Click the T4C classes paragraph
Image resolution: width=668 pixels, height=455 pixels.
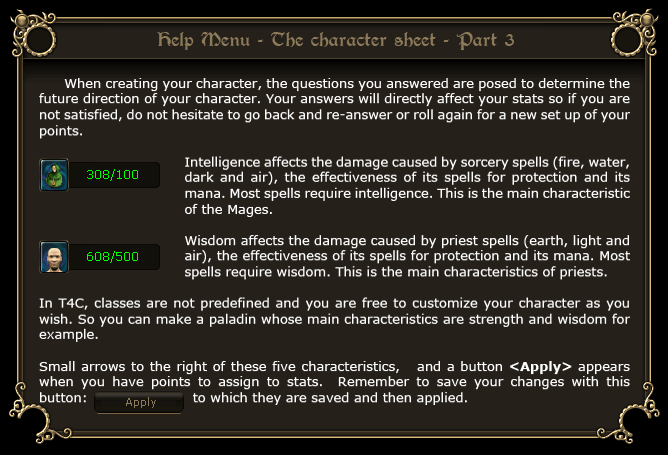(334, 319)
